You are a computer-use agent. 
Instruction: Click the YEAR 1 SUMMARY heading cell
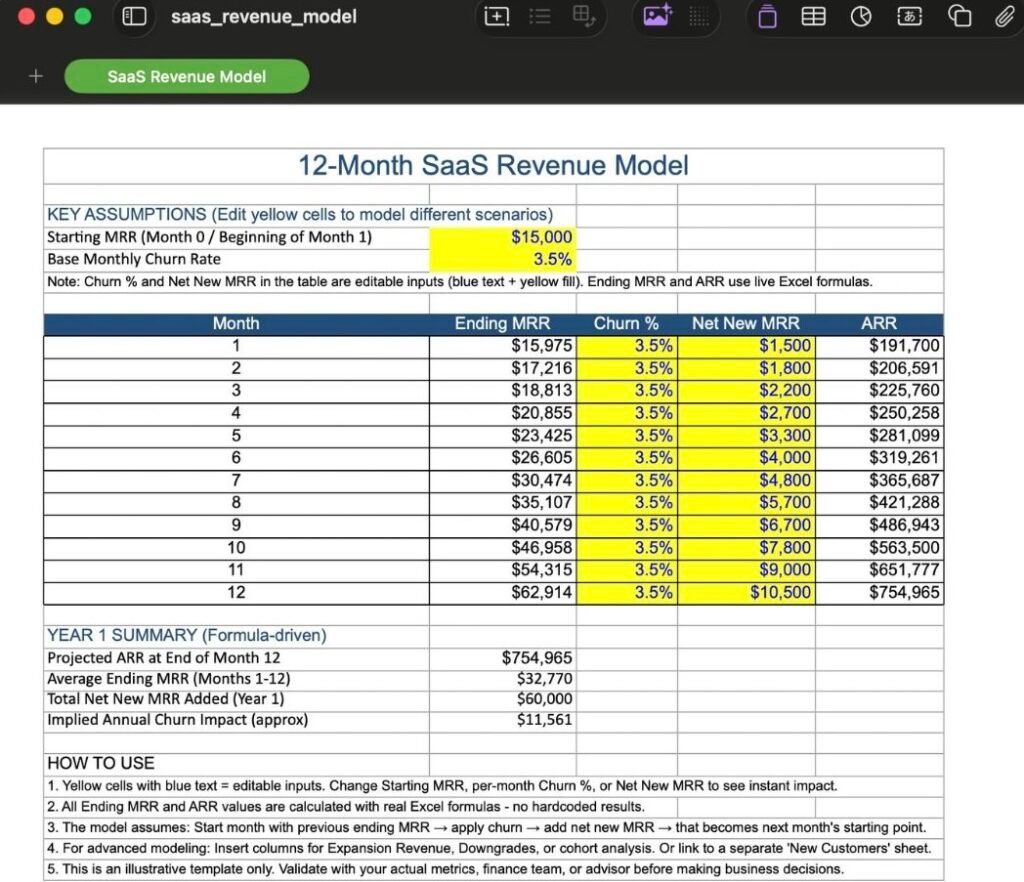pyautogui.click(x=236, y=636)
